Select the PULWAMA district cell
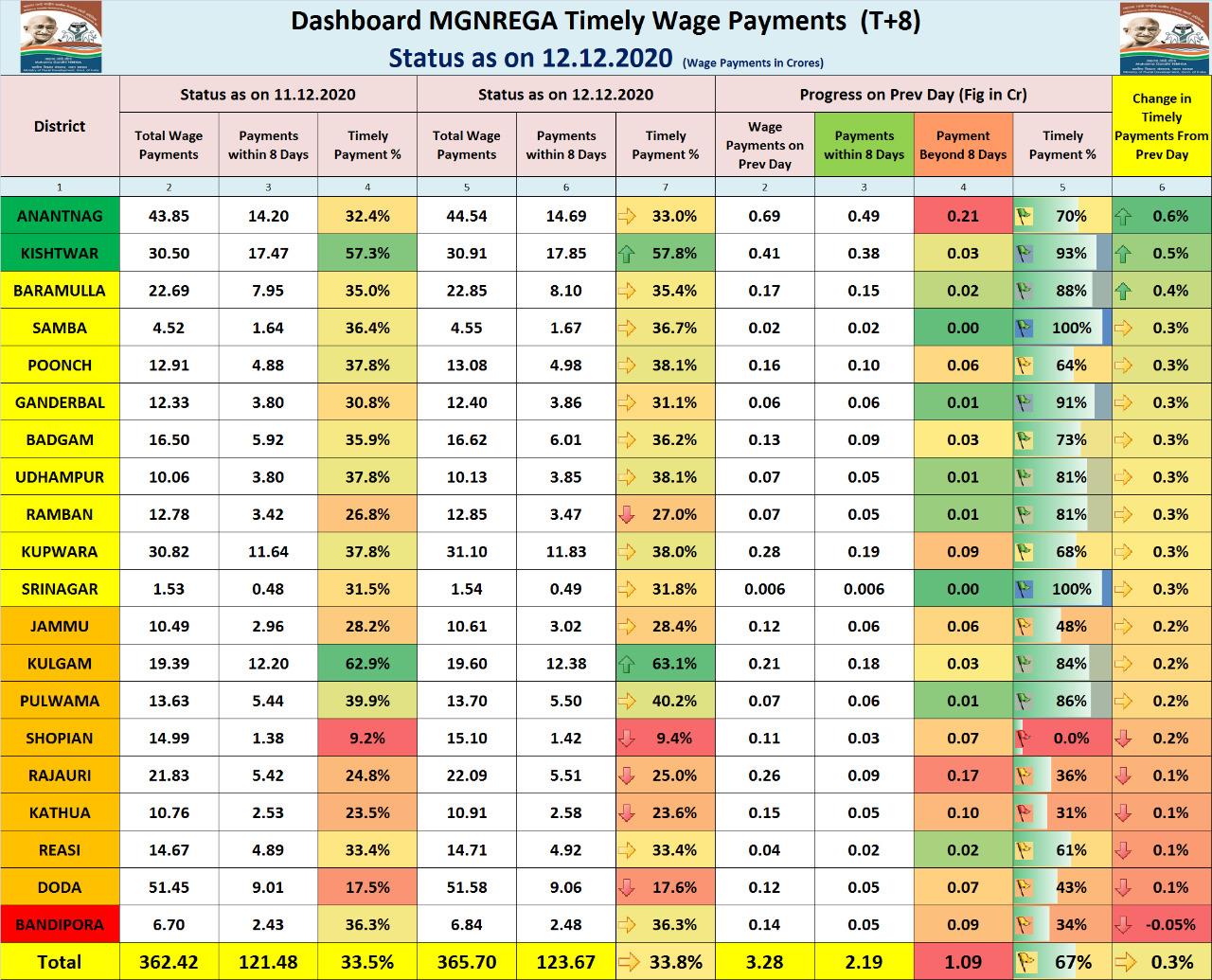The width and height of the screenshot is (1212, 980). (60, 701)
